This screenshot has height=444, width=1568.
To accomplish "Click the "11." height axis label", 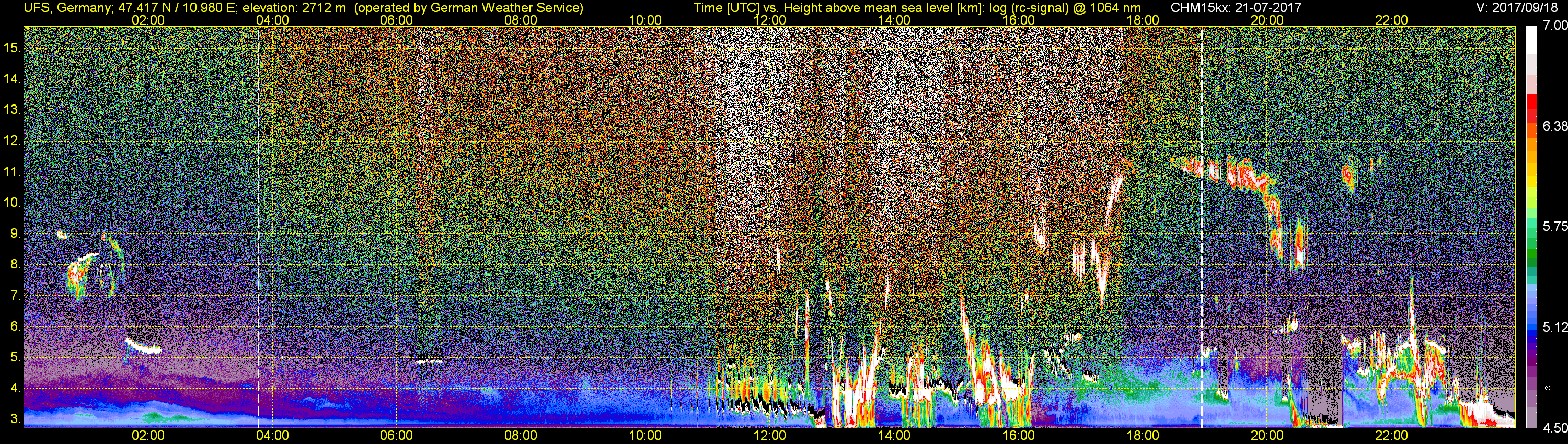I will 12,172.
